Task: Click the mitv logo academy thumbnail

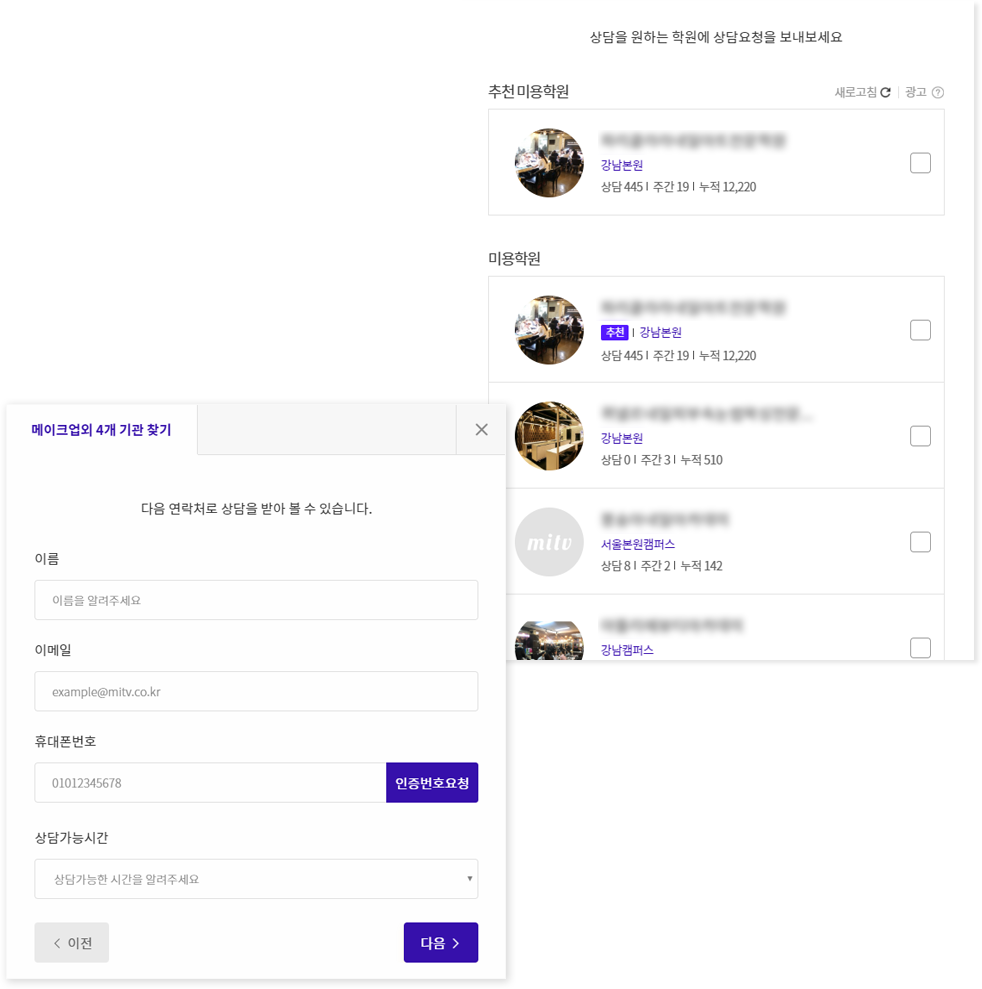Action: tap(549, 542)
